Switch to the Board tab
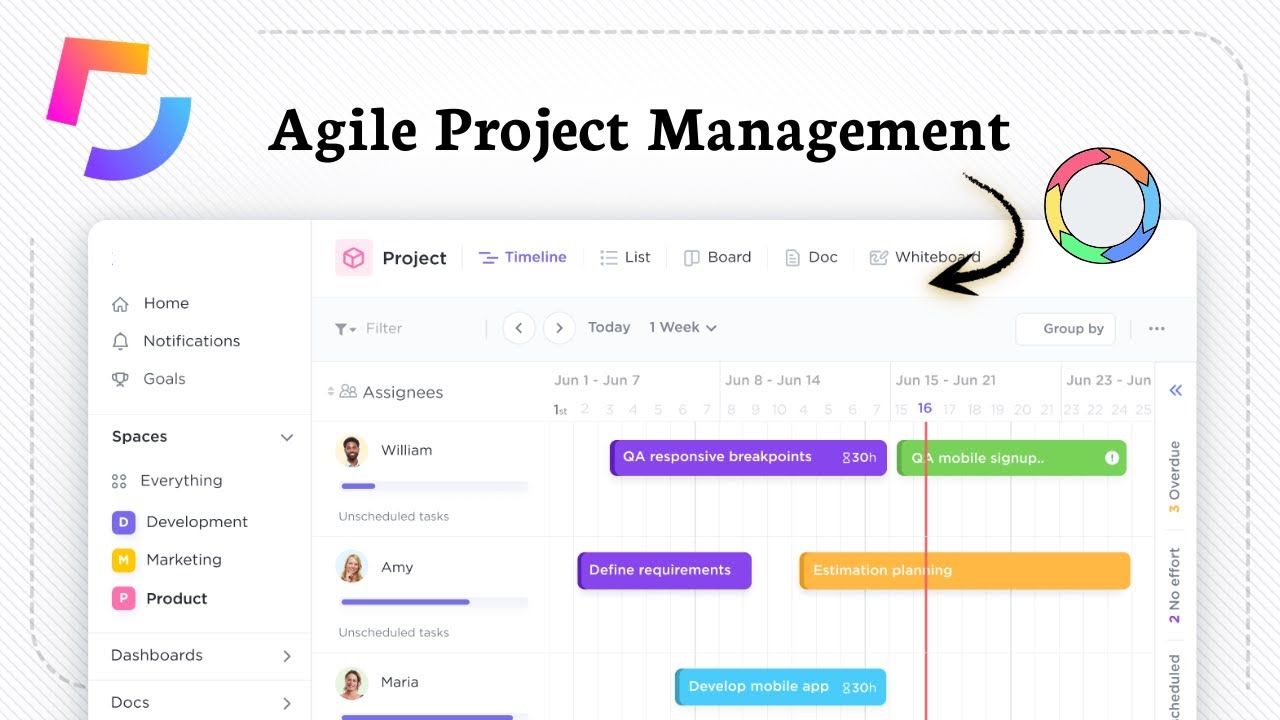Screen dimensions: 1280x720 (717, 258)
